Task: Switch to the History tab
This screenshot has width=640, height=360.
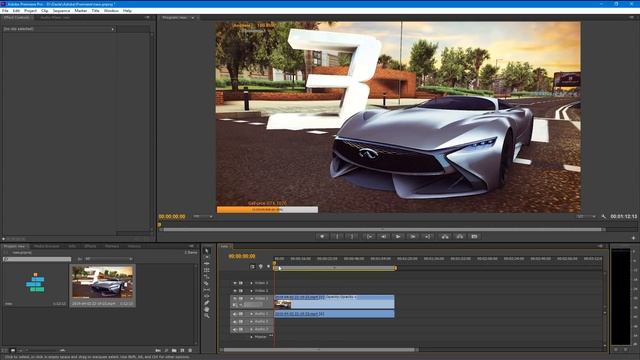Action: pyautogui.click(x=134, y=246)
